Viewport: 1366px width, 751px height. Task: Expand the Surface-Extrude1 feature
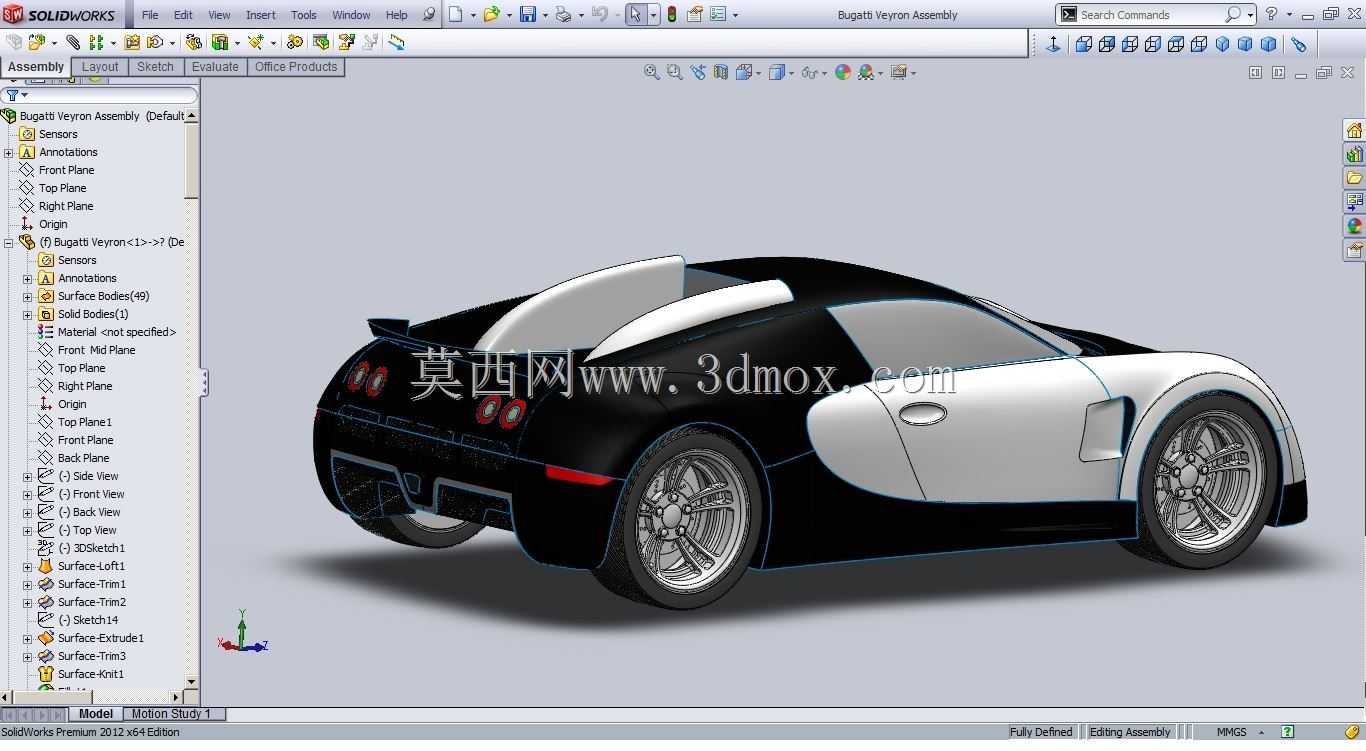point(28,639)
